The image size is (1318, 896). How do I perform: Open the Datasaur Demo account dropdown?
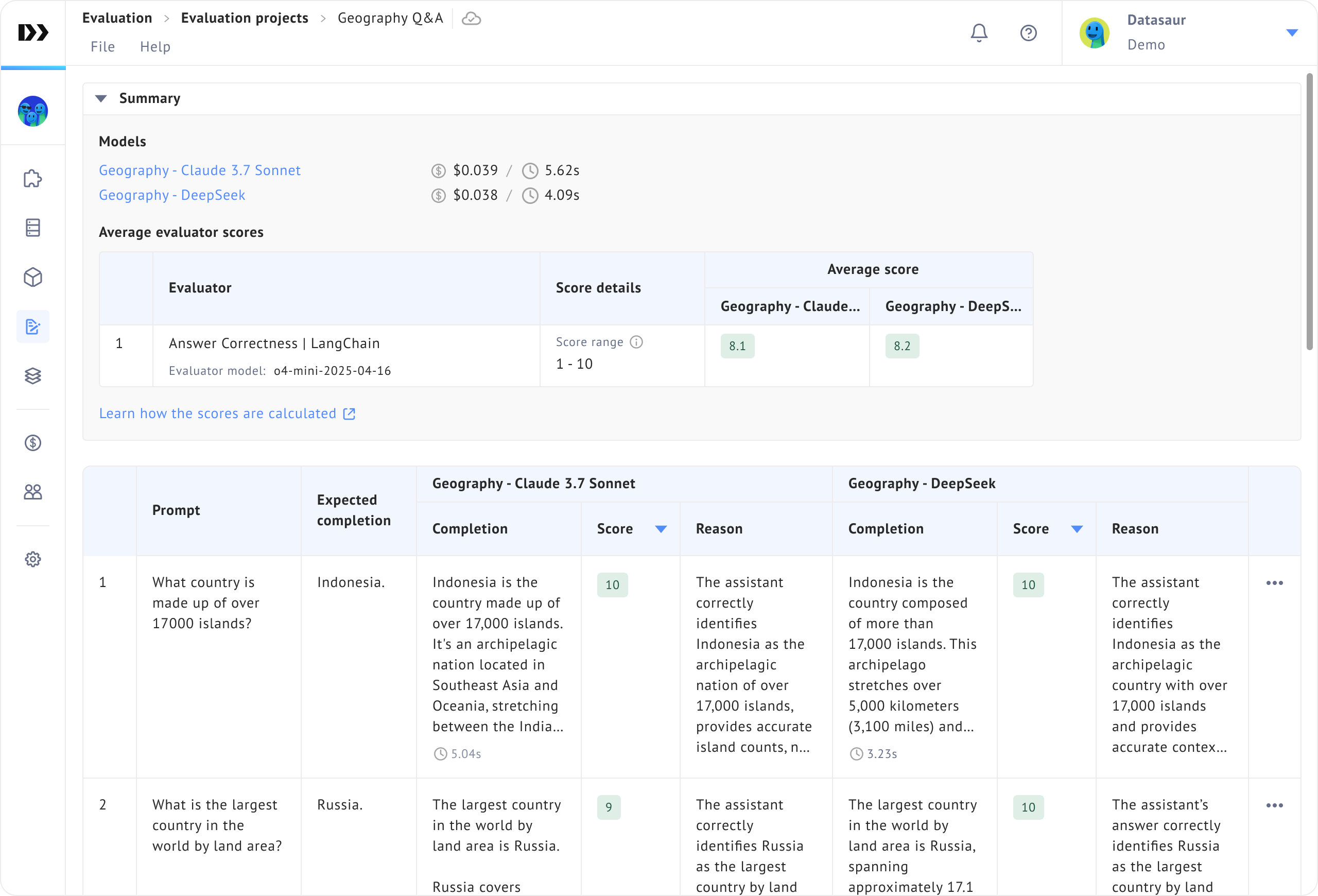pyautogui.click(x=1292, y=33)
